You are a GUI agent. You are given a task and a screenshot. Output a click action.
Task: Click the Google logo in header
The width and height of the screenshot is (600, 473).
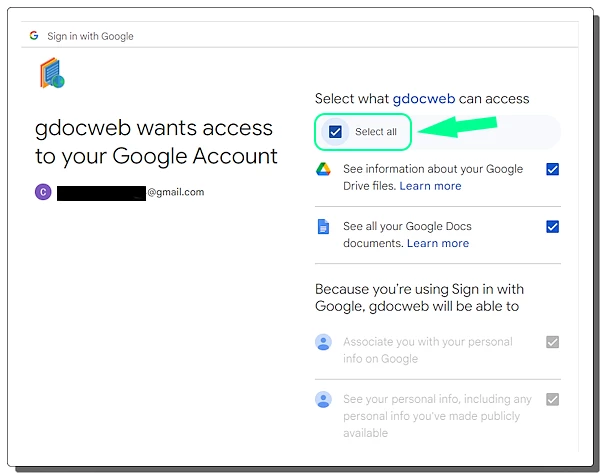(34, 35)
